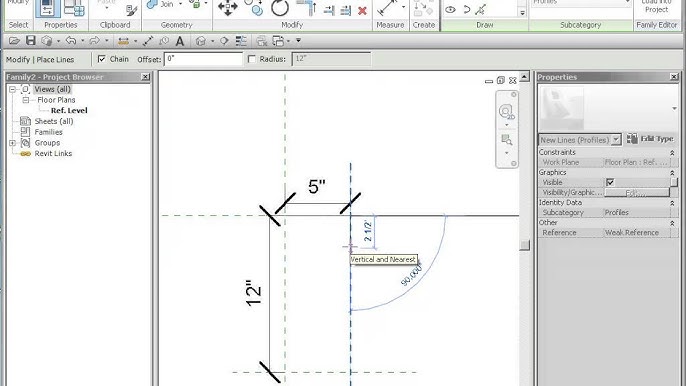Toggle the Chain checkbox

pyautogui.click(x=102, y=59)
